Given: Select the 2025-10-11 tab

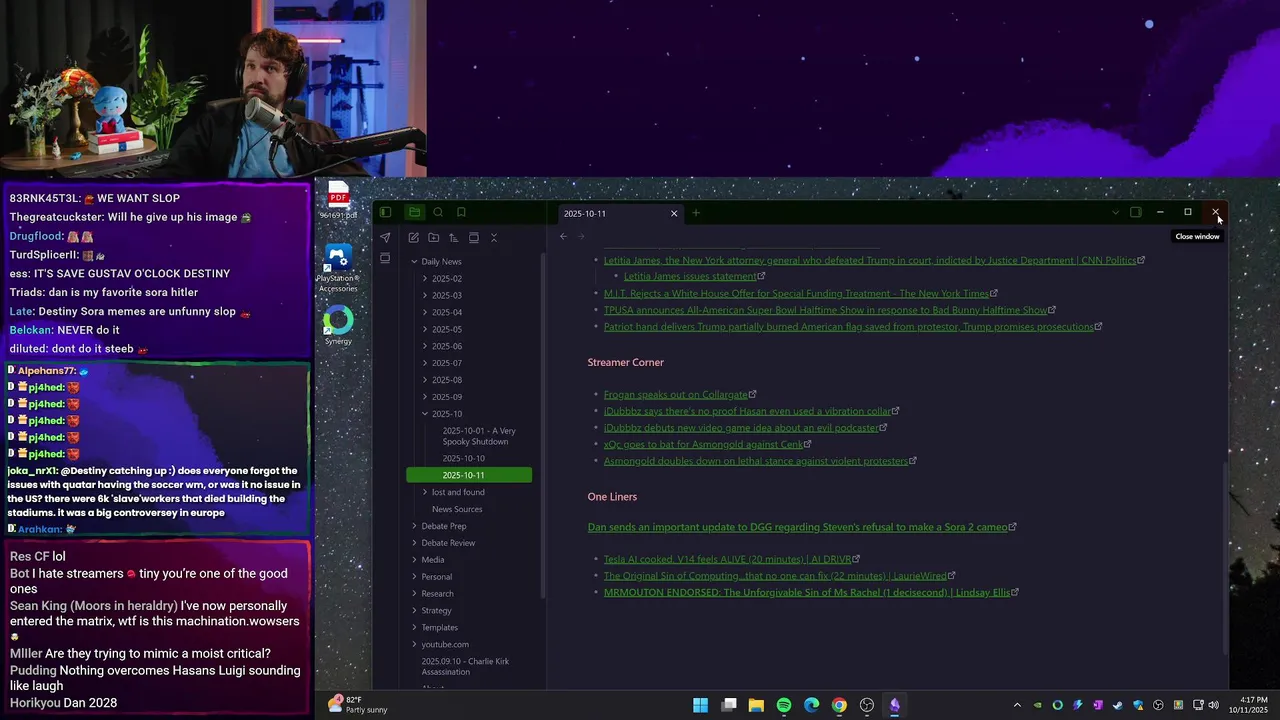Looking at the screenshot, I should 620,213.
